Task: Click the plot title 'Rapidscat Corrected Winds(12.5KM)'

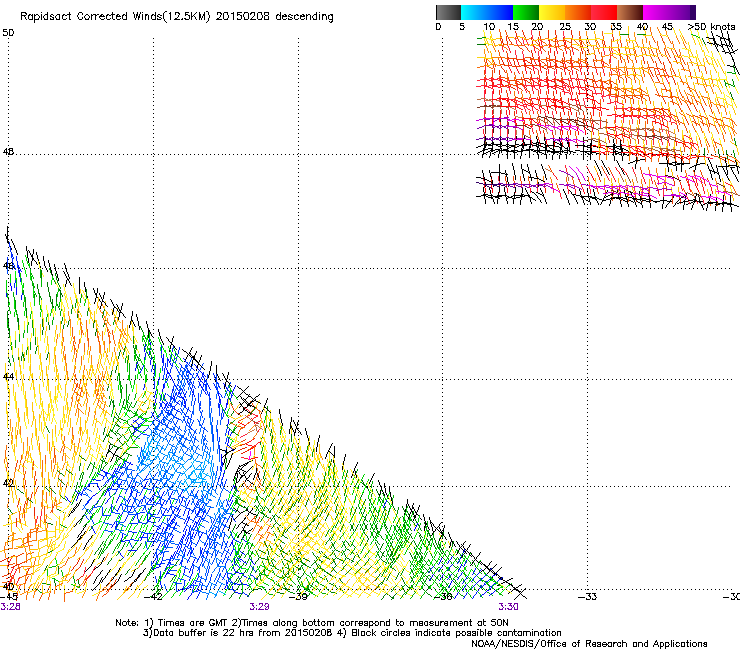Action: [115, 17]
